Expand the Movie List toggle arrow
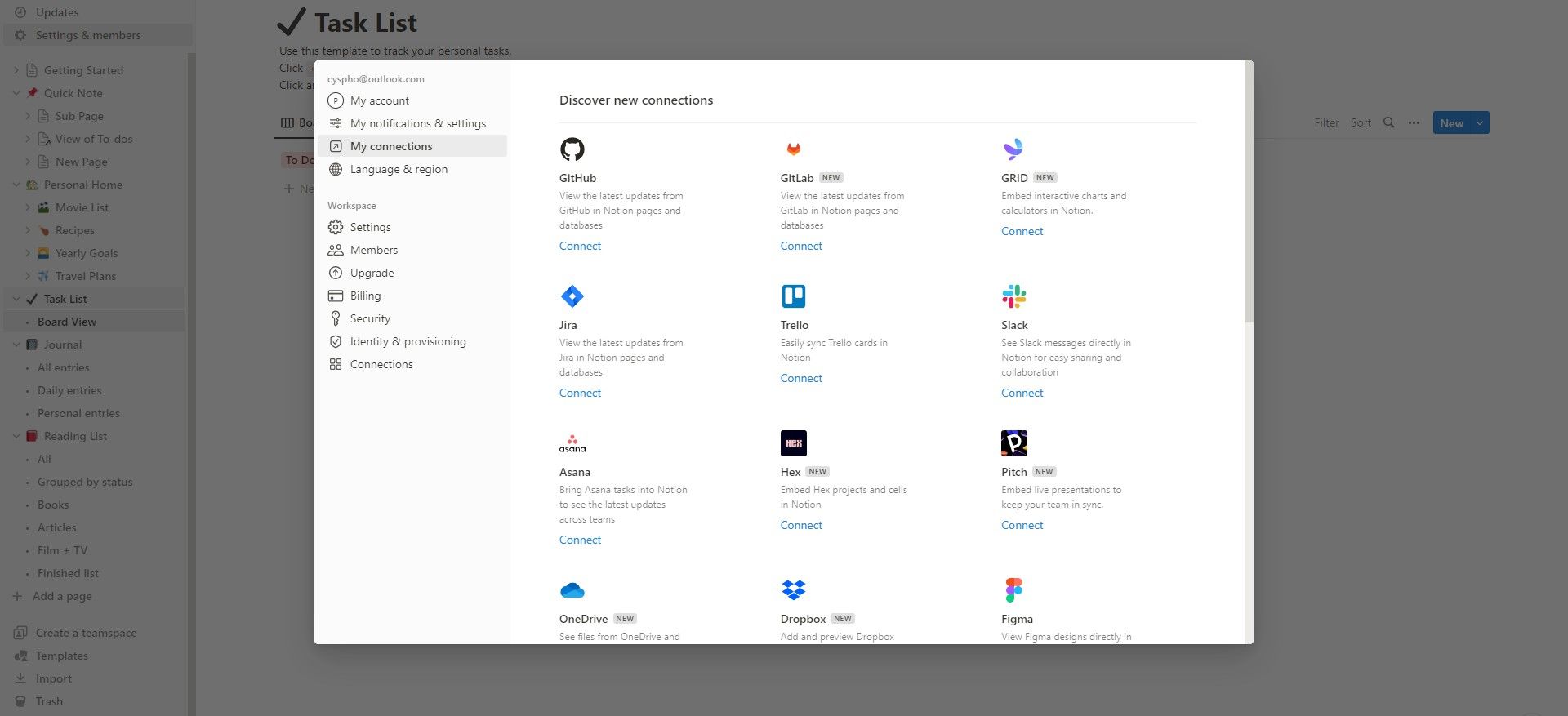 coord(28,207)
